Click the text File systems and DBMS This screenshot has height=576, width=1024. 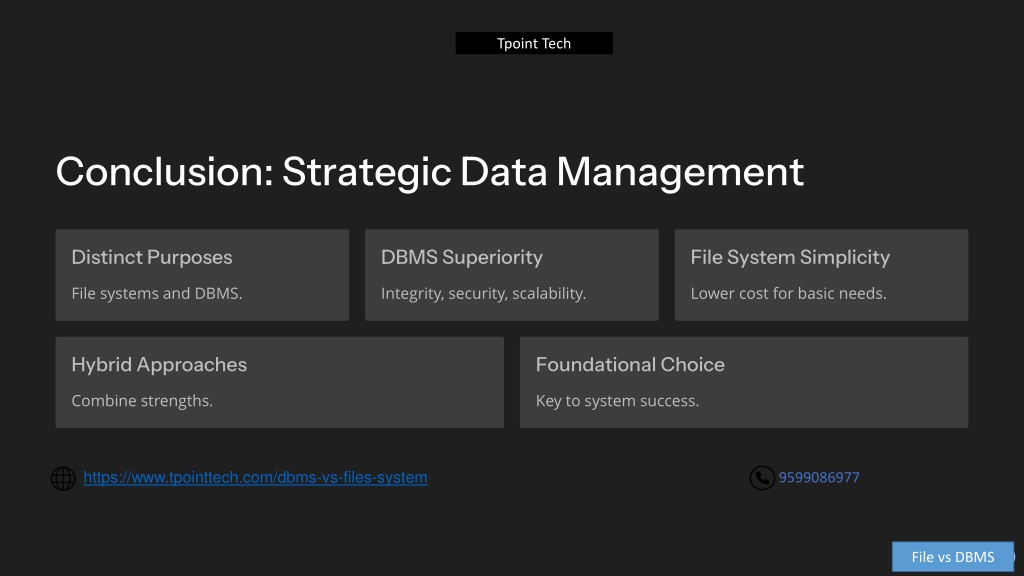157,293
